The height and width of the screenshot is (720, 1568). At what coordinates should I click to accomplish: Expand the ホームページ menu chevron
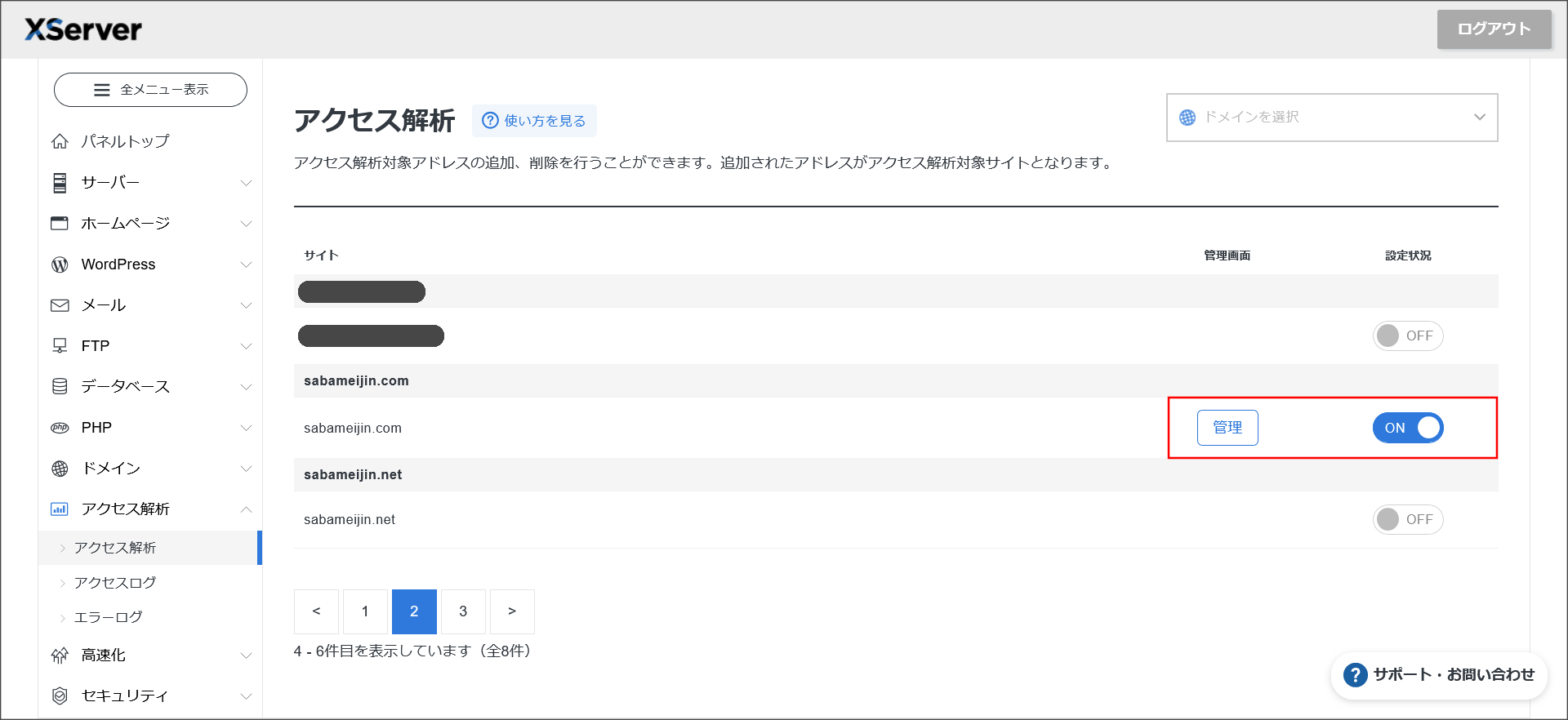pyautogui.click(x=246, y=224)
